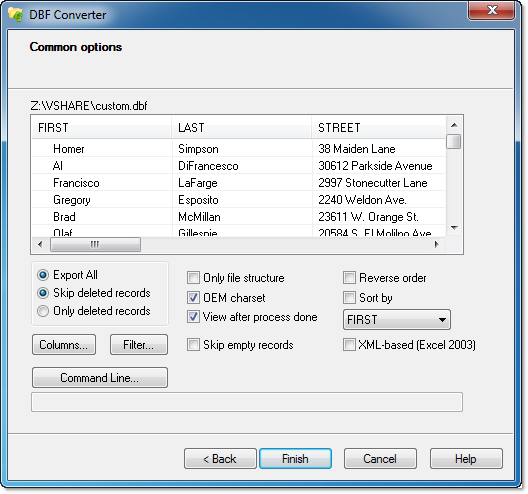
Task: Open the Filter... dialog
Action: click(139, 344)
